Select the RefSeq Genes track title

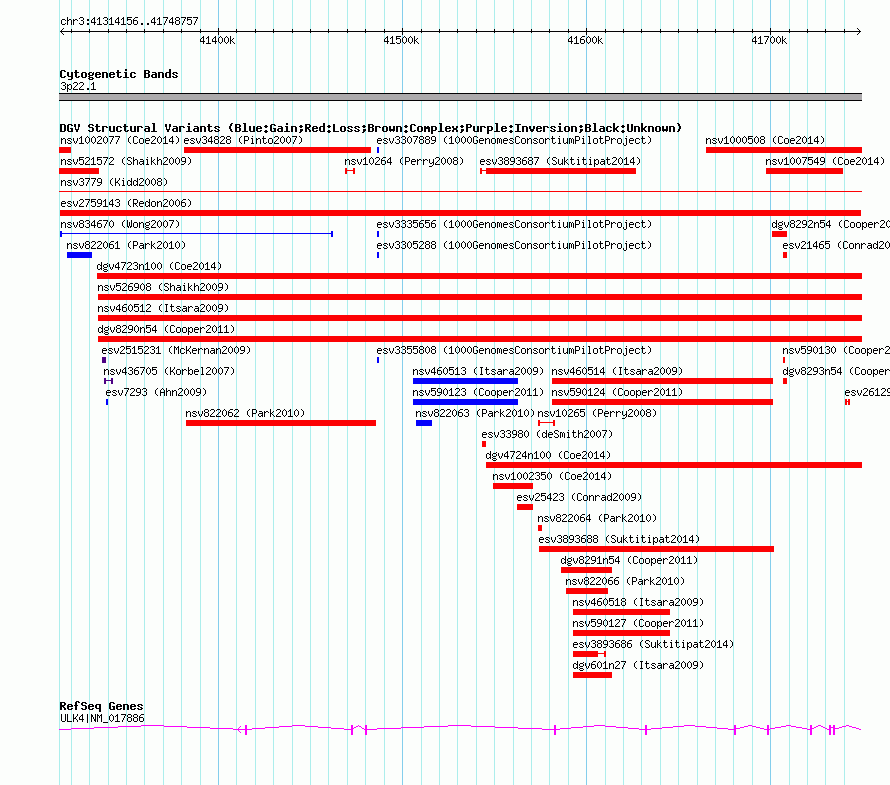tap(101, 706)
